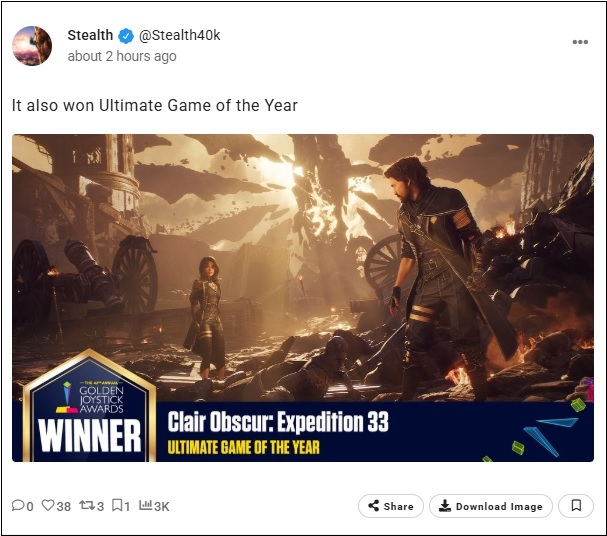607x536 pixels.
Task: Click the bookmark count icon beside 1
Action: click(x=117, y=506)
